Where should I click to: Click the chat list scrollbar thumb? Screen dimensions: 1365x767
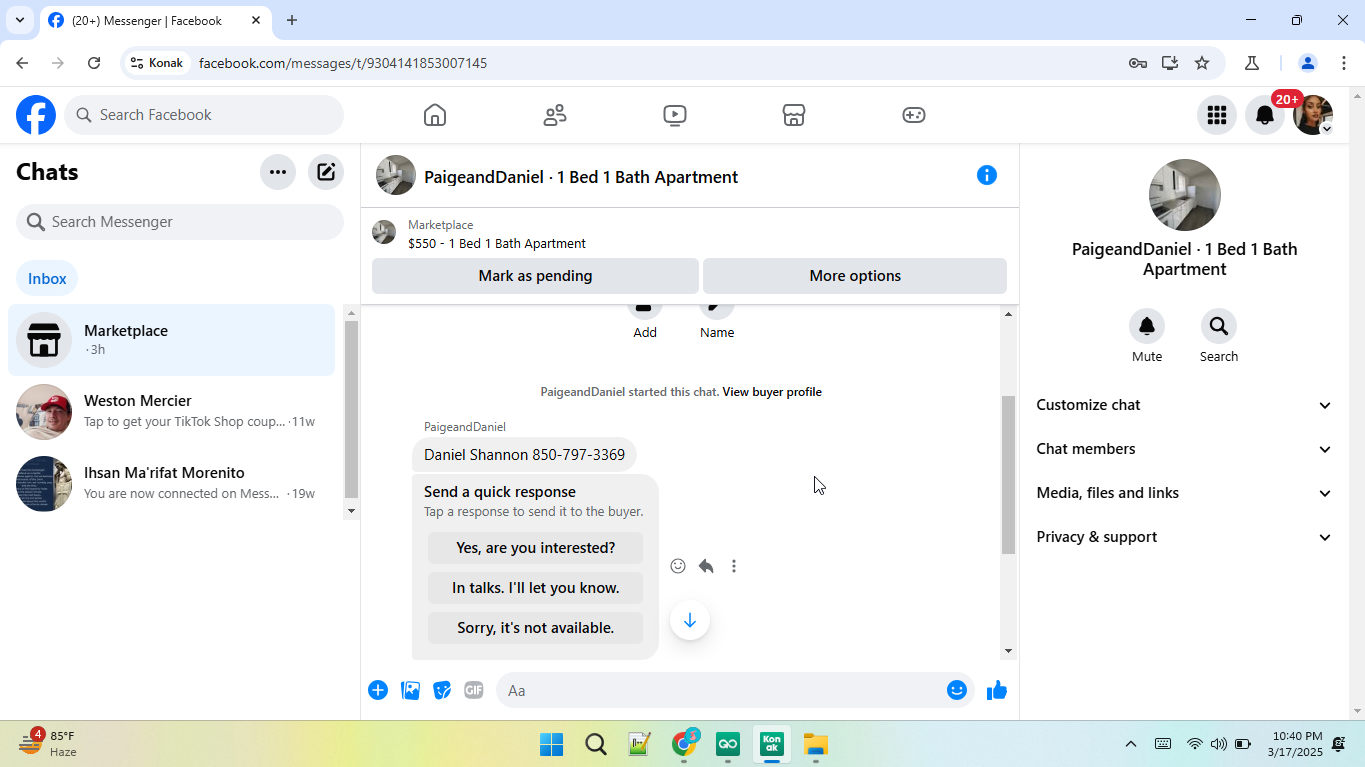point(351,409)
